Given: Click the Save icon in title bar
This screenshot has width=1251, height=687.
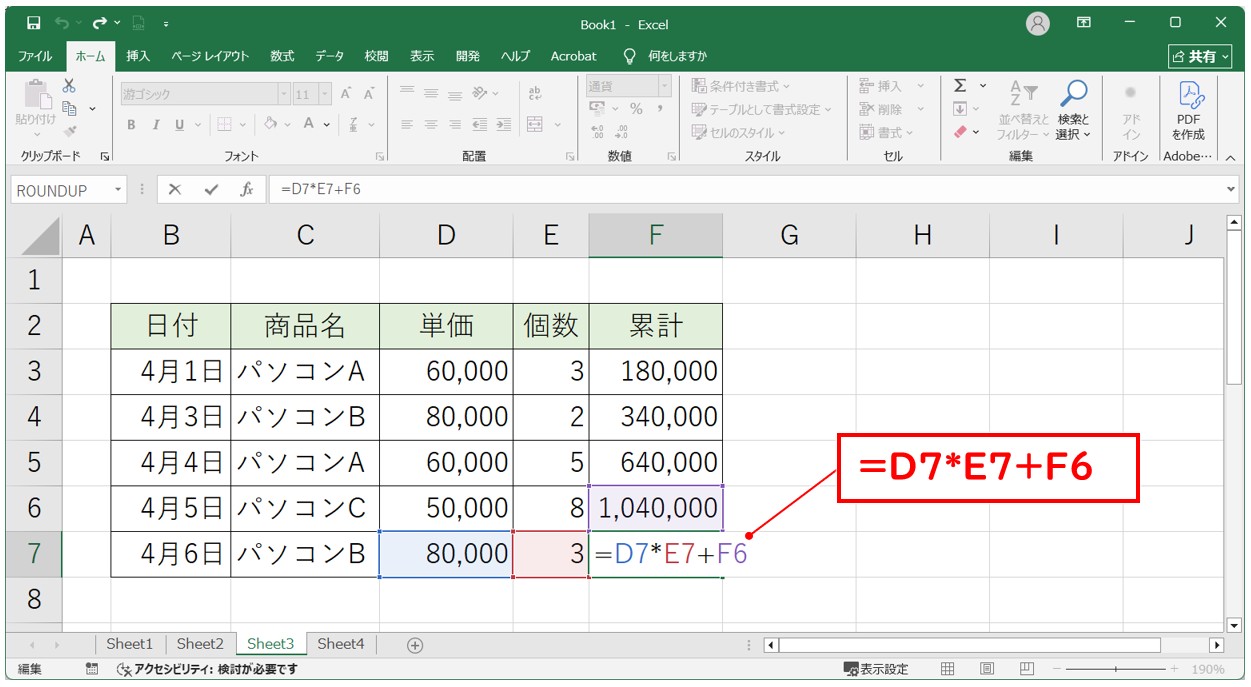Looking at the screenshot, I should 33,23.
